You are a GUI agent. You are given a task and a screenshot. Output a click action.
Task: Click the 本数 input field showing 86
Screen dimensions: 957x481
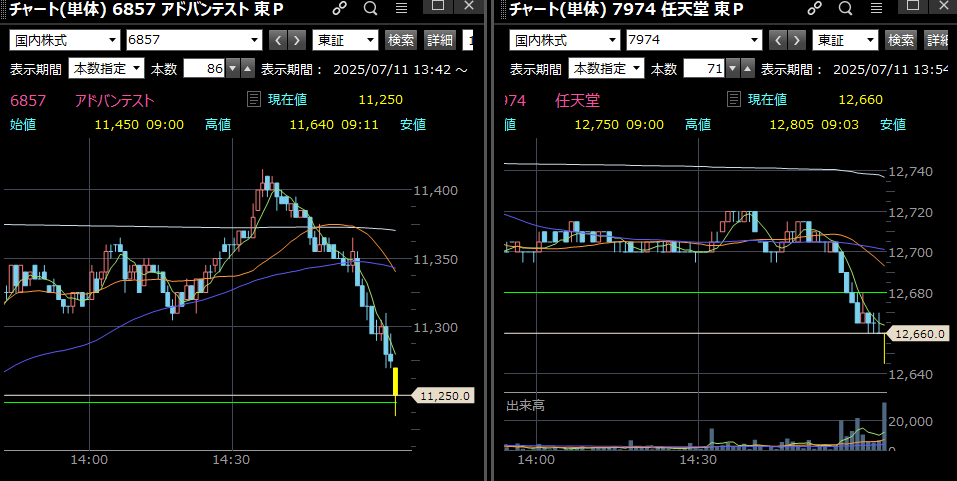(x=204, y=68)
